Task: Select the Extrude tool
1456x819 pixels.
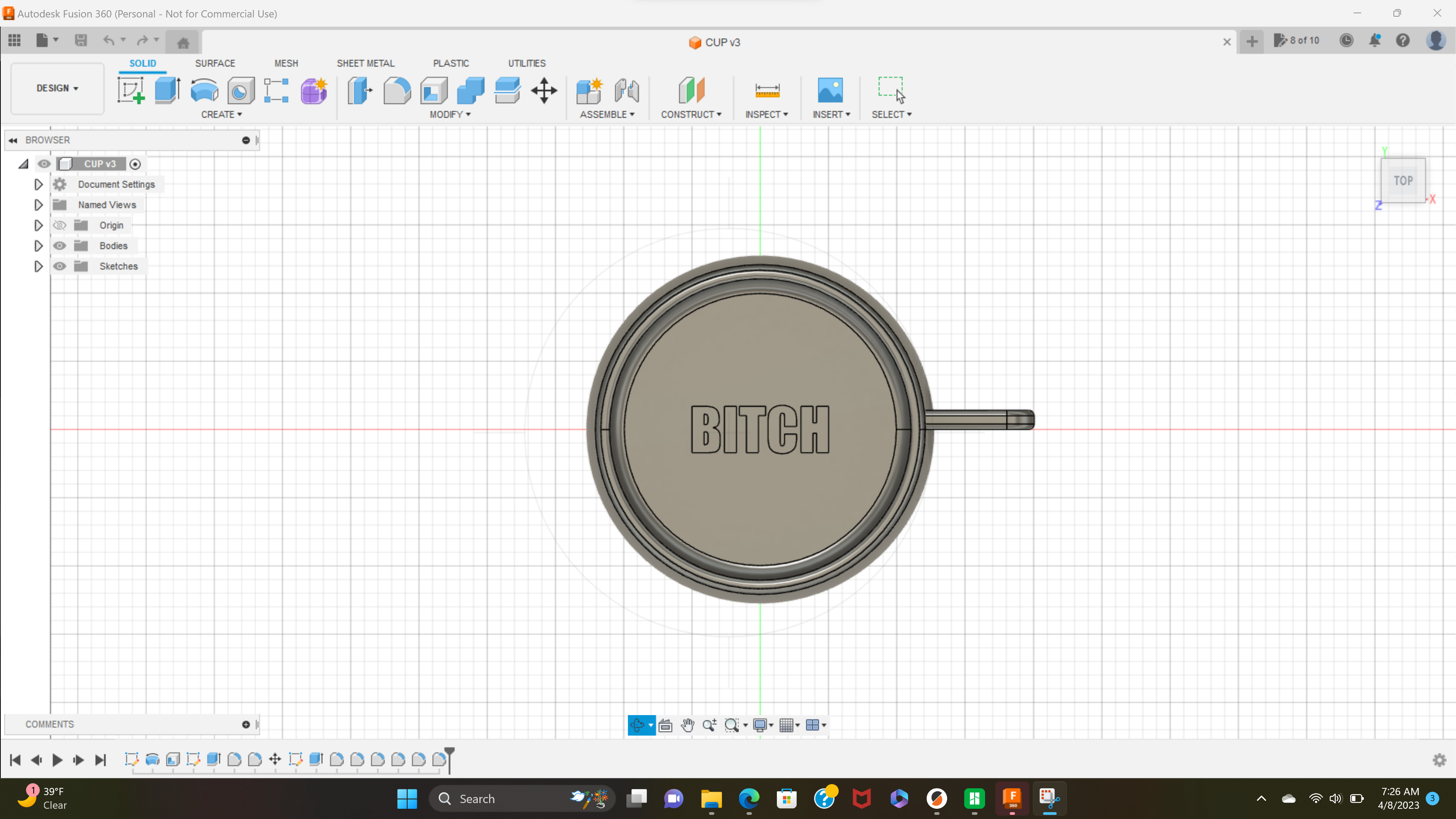Action: coord(167,91)
